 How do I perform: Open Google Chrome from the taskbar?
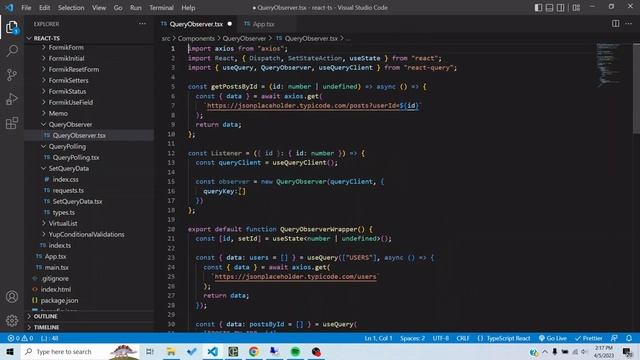(x=254, y=351)
